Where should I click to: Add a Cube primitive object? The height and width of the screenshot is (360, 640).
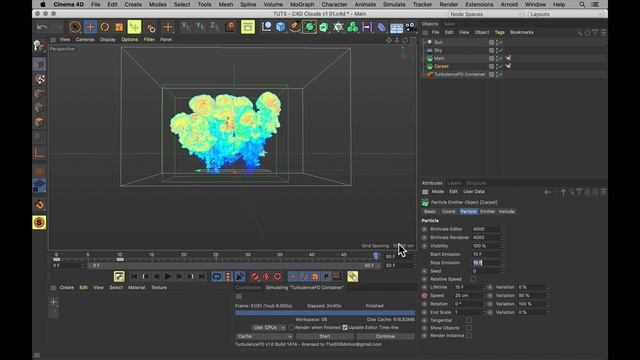pos(280,27)
